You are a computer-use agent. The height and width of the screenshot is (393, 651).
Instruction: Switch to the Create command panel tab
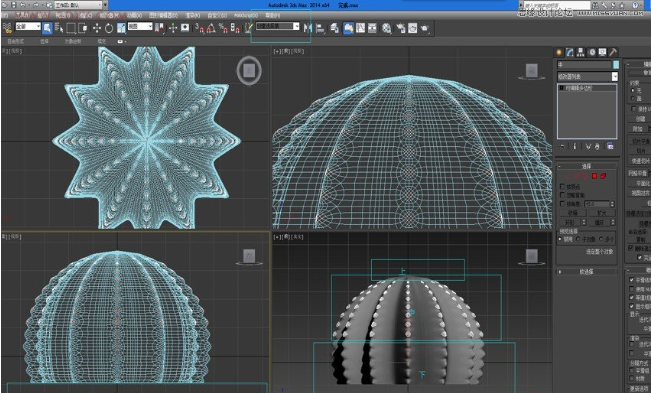[559, 52]
